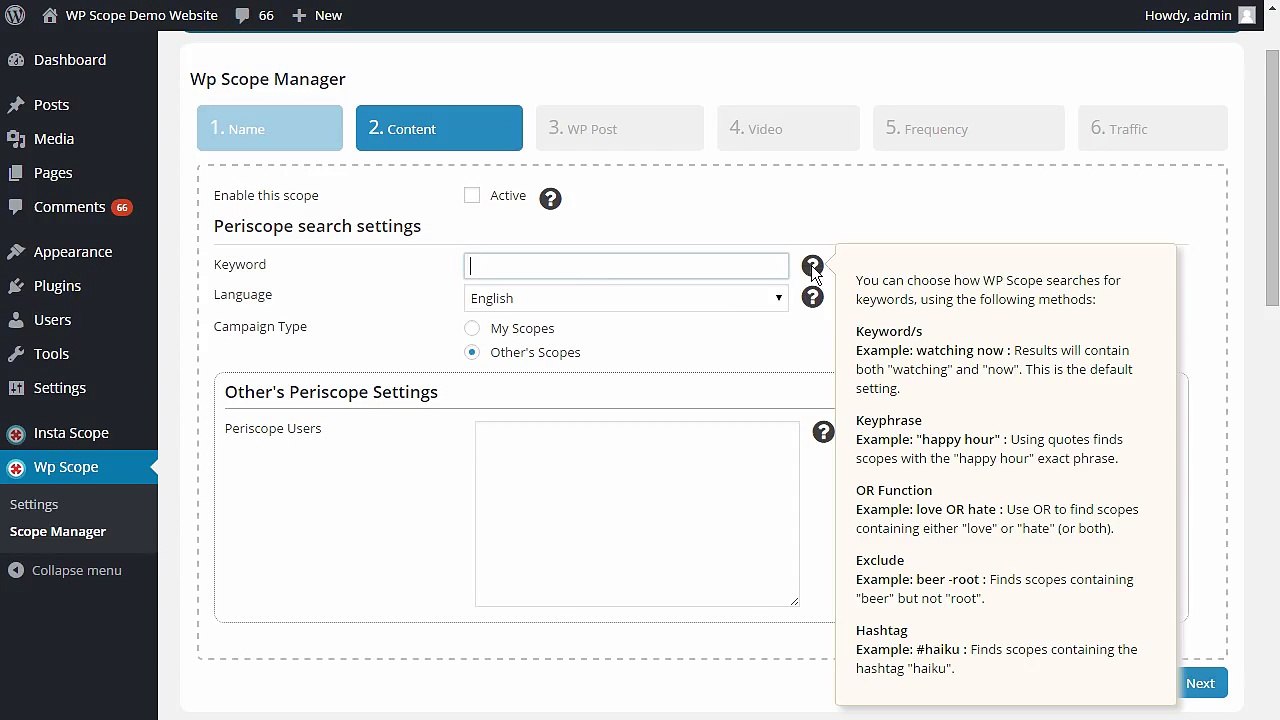Click Howdy, admin account link
The image size is (1280, 720).
tap(1188, 15)
